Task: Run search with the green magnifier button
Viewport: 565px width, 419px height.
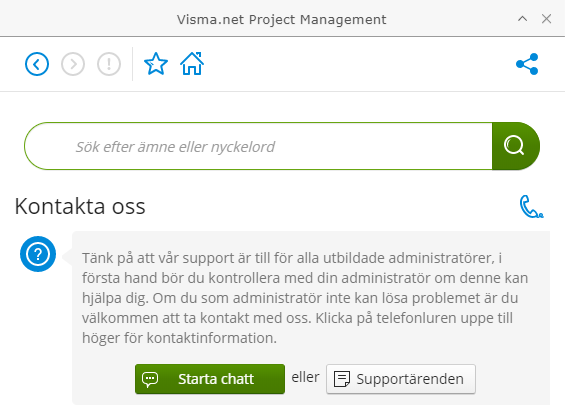Action: pyautogui.click(x=516, y=146)
